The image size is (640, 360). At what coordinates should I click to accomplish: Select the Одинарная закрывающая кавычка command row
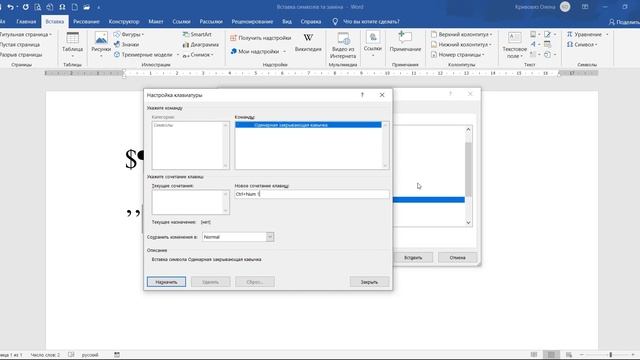[x=308, y=125]
